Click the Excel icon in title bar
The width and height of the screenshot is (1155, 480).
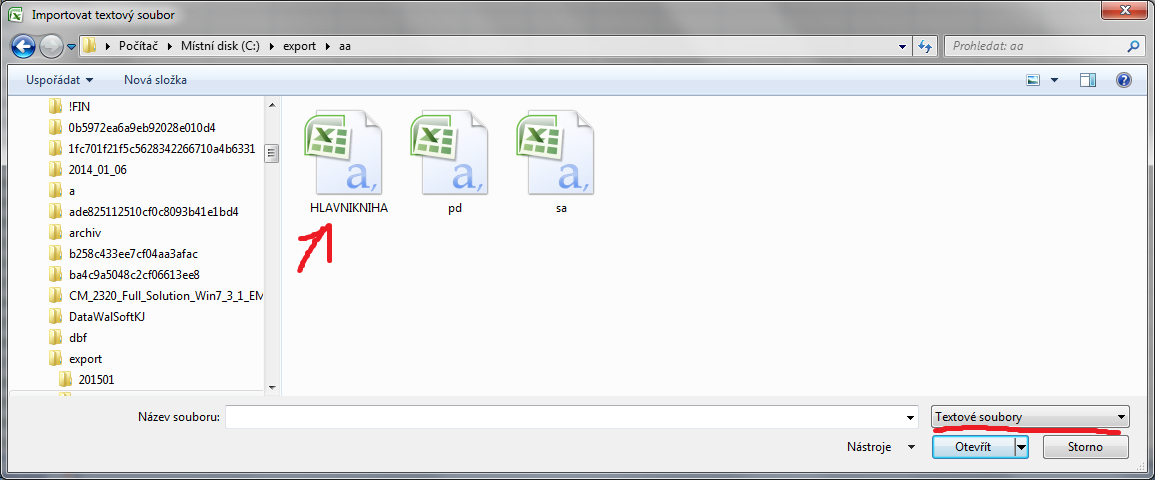(x=14, y=14)
